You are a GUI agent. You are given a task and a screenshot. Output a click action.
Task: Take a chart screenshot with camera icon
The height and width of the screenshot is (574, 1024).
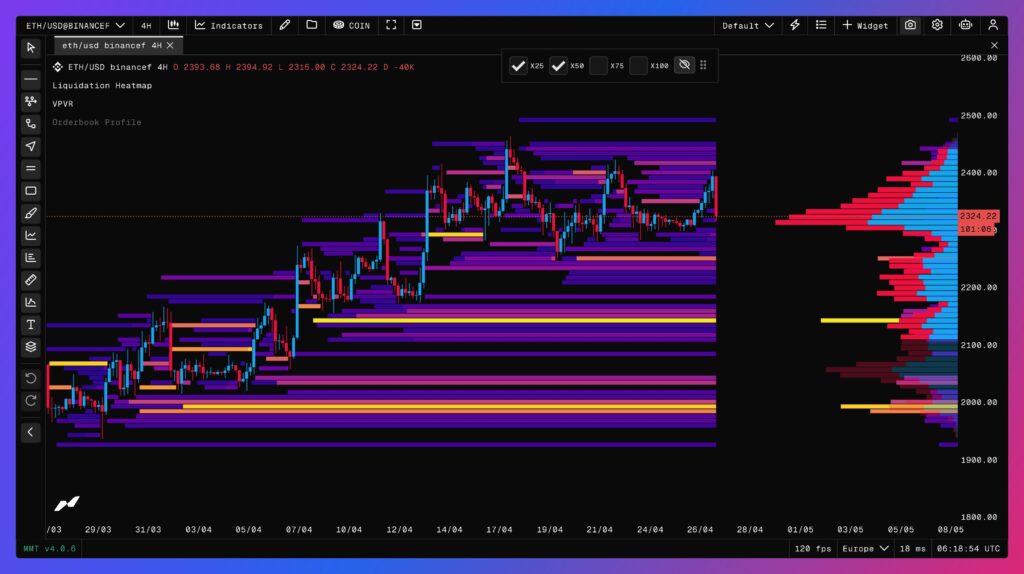click(910, 25)
